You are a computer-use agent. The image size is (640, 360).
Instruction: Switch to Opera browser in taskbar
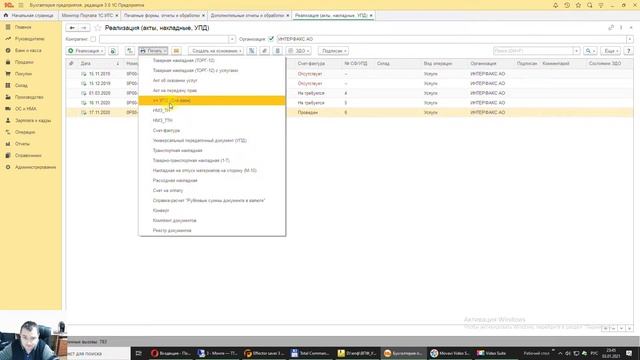point(171,353)
